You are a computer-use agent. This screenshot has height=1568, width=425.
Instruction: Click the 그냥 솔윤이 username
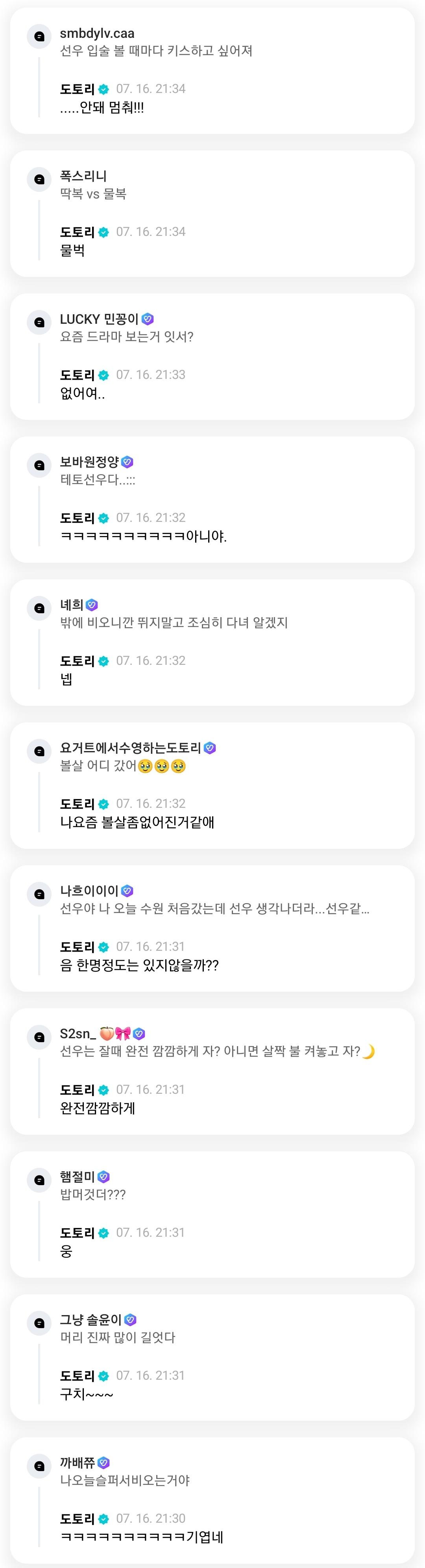(x=91, y=1319)
